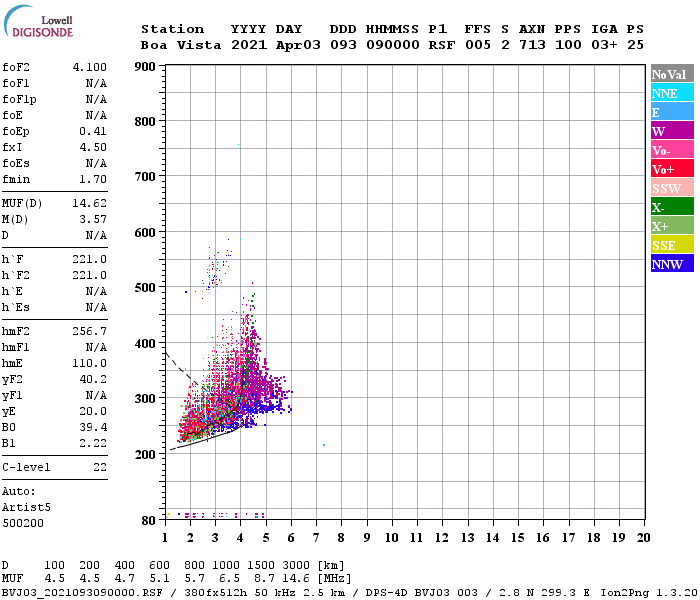Click the BVJ03_2021093090000.RSF file name
700x600 pixels.
click(82, 593)
